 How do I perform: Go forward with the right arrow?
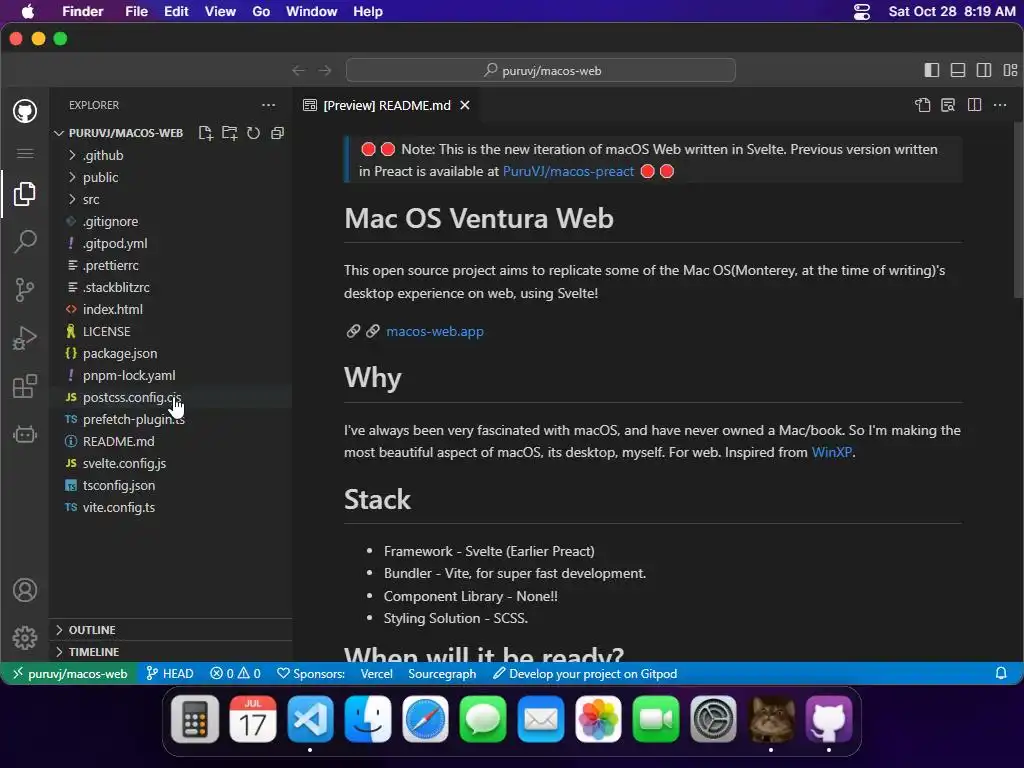pos(325,71)
